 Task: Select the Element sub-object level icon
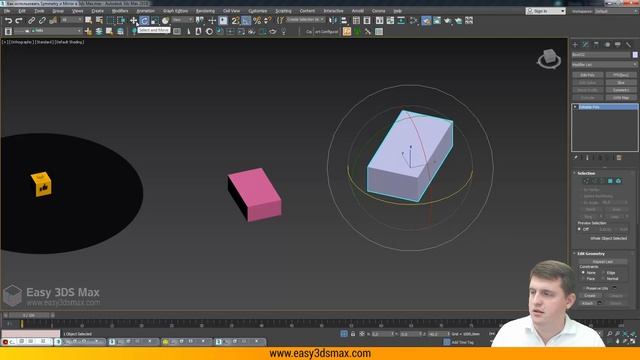click(618, 181)
